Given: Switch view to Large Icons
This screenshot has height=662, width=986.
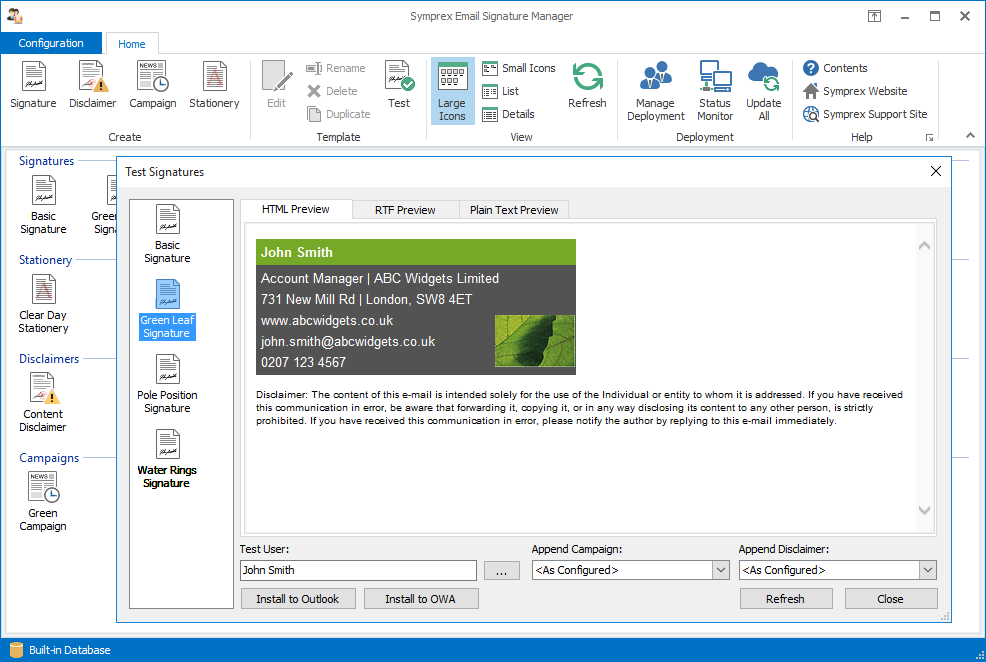Looking at the screenshot, I should click(452, 92).
